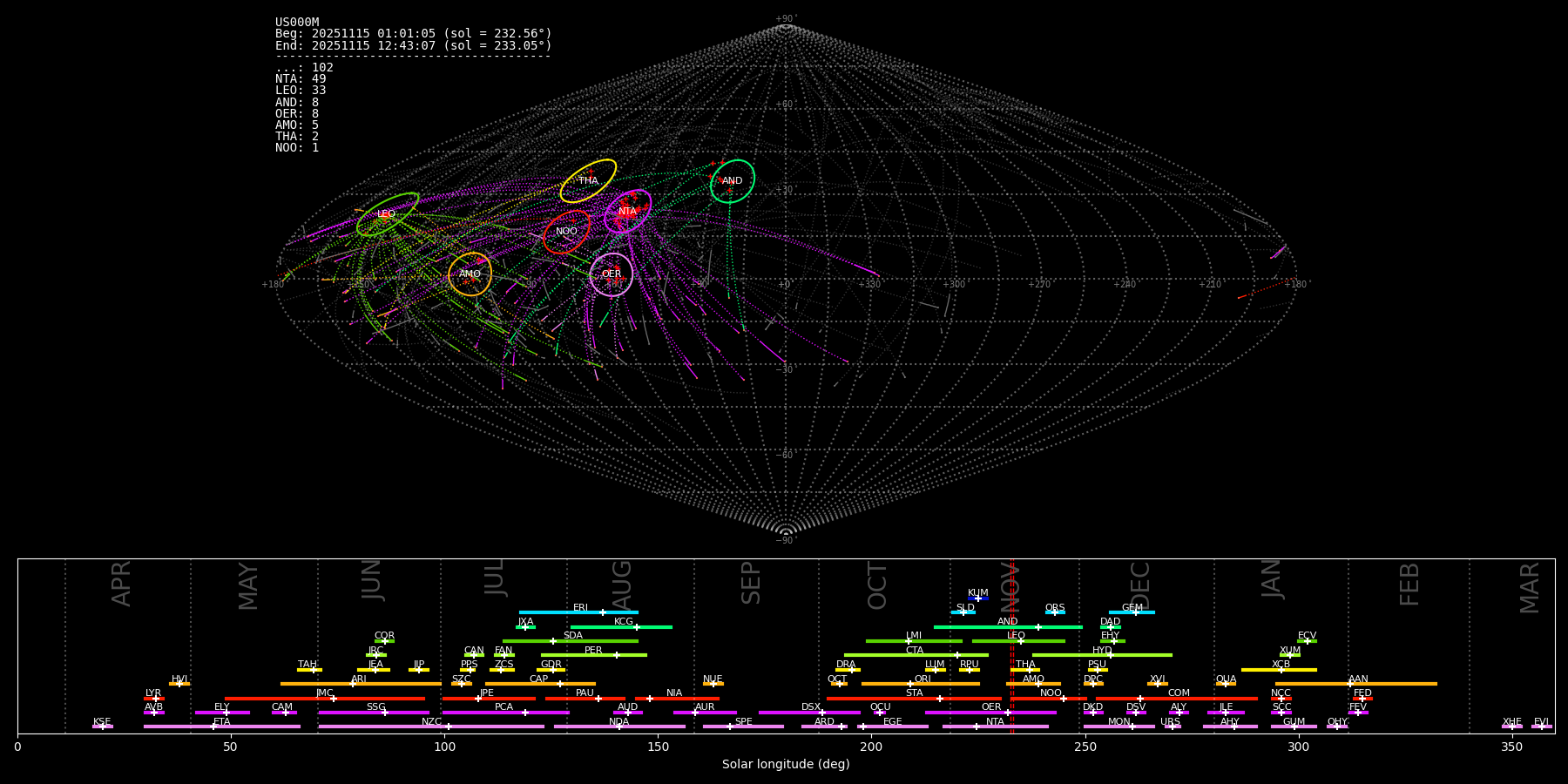Screen dimensions: 1568x784
Task: Click the DSX purple bar in timeline
Action: (x=809, y=713)
